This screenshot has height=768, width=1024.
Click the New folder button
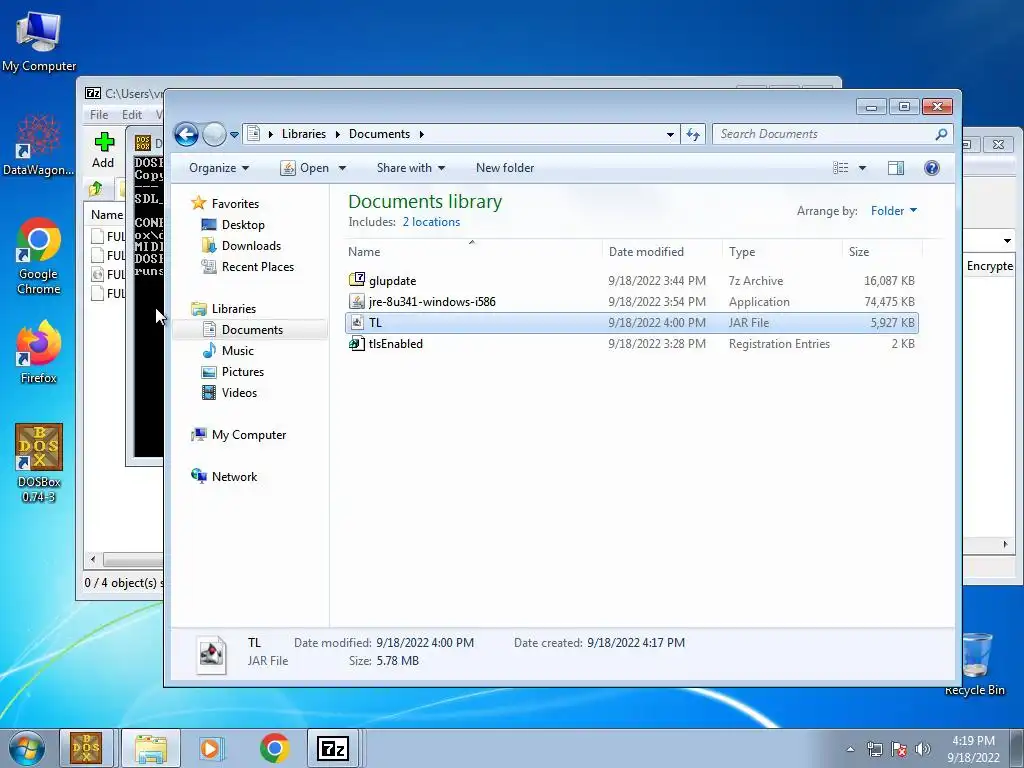(x=505, y=168)
